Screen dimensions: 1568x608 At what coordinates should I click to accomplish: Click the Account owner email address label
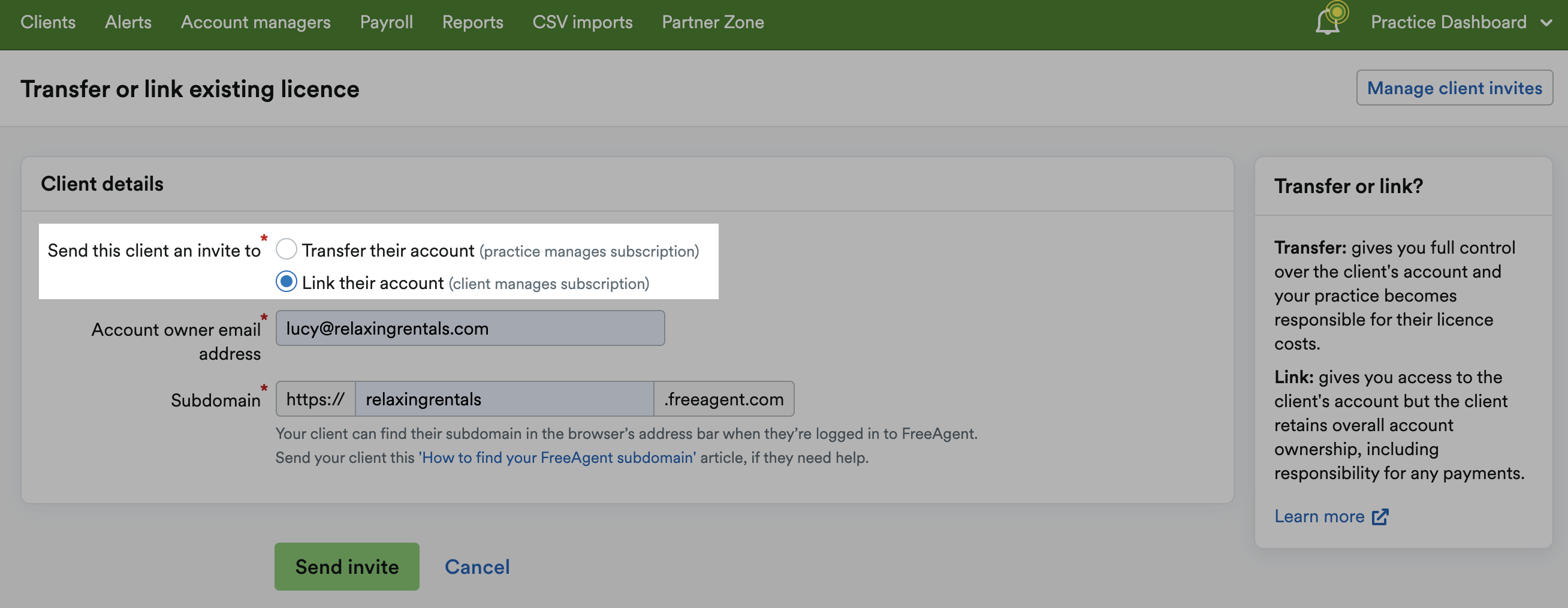pos(176,341)
